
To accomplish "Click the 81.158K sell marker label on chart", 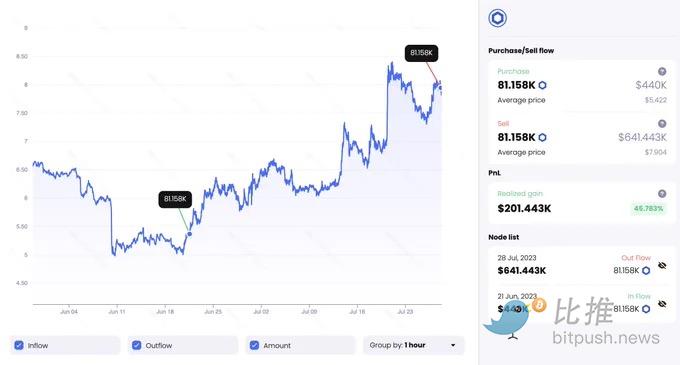I will tap(422, 53).
